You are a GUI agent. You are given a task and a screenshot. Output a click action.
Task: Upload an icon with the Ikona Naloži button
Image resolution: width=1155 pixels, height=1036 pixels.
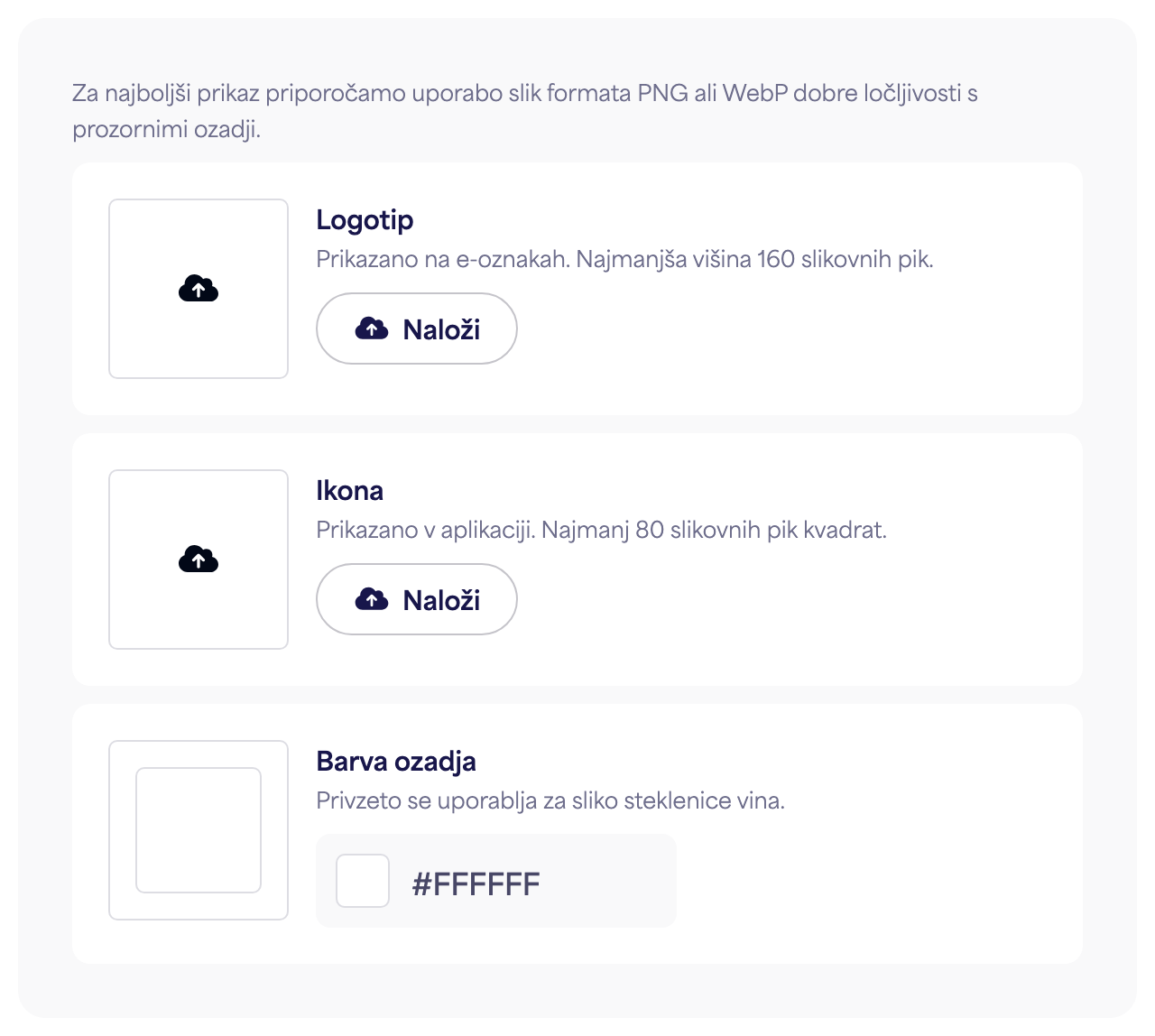click(x=417, y=599)
